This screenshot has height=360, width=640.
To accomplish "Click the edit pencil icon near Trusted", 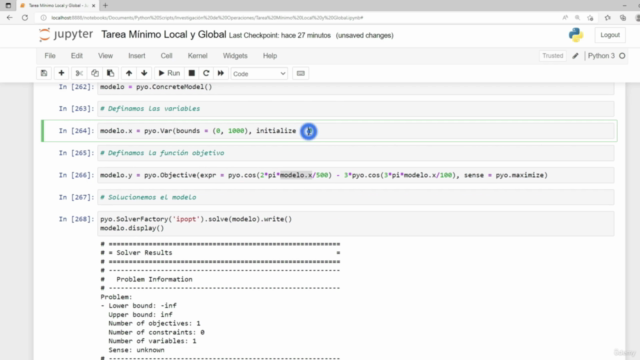I will (576, 56).
